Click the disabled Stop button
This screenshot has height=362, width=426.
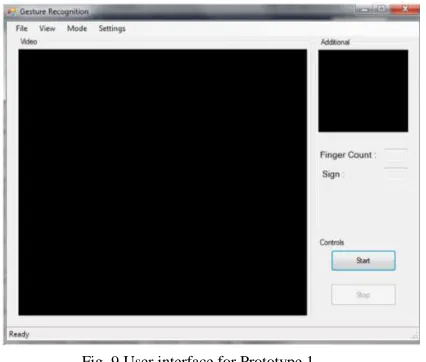click(363, 295)
